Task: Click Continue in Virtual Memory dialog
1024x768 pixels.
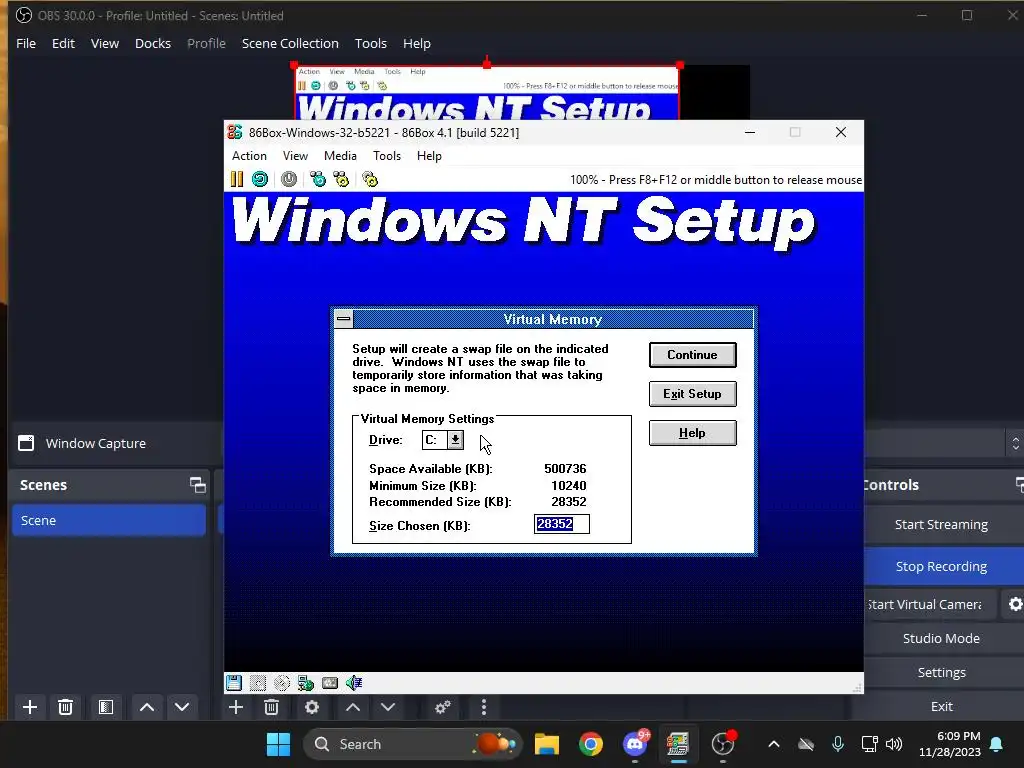Action: coord(692,355)
